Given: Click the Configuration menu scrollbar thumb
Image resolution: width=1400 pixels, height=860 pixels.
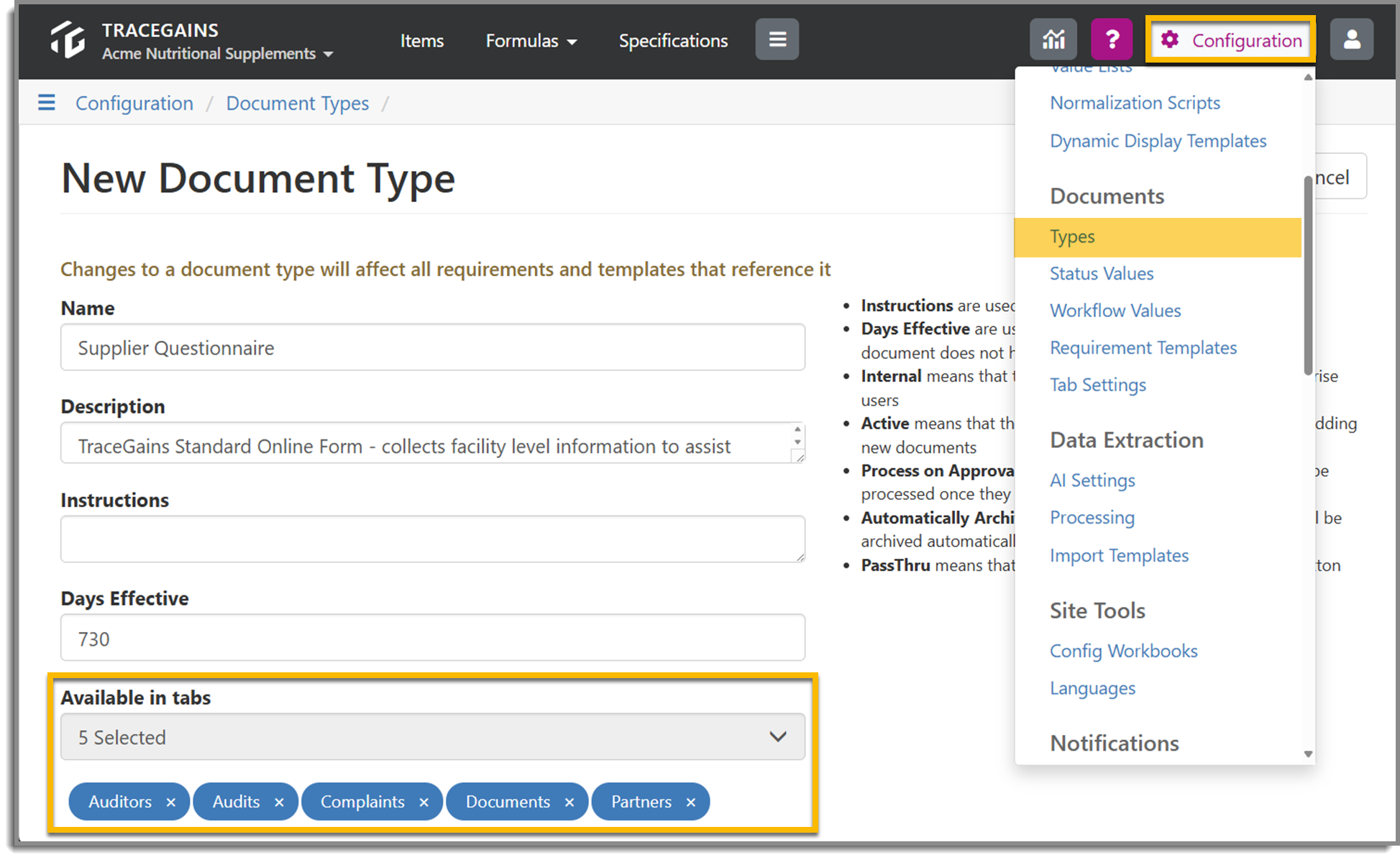Looking at the screenshot, I should point(1308,275).
